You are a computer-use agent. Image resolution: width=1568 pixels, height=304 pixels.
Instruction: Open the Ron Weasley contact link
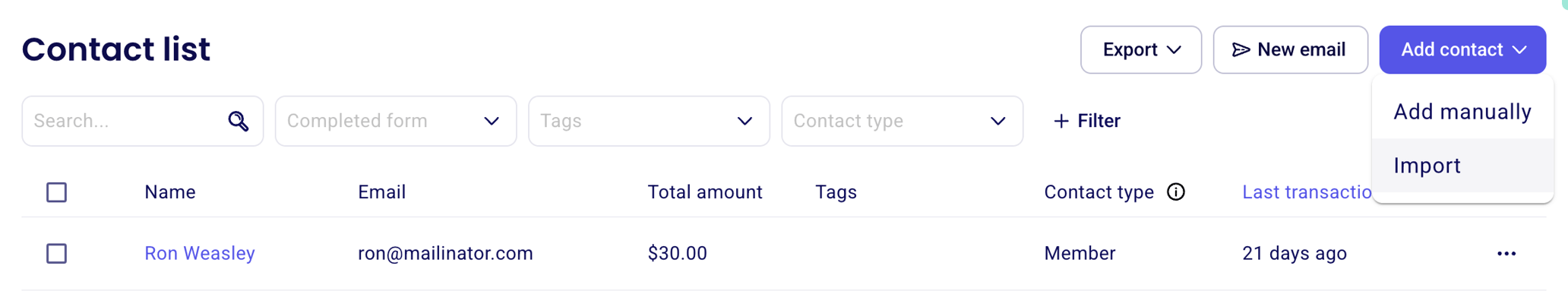pyautogui.click(x=200, y=254)
